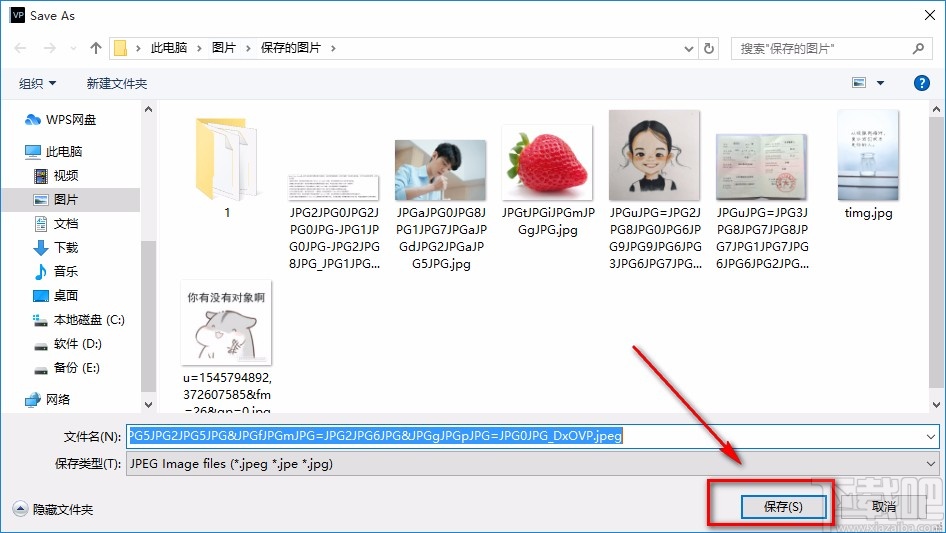
Task: Open the 组织 menu
Action: click(37, 83)
